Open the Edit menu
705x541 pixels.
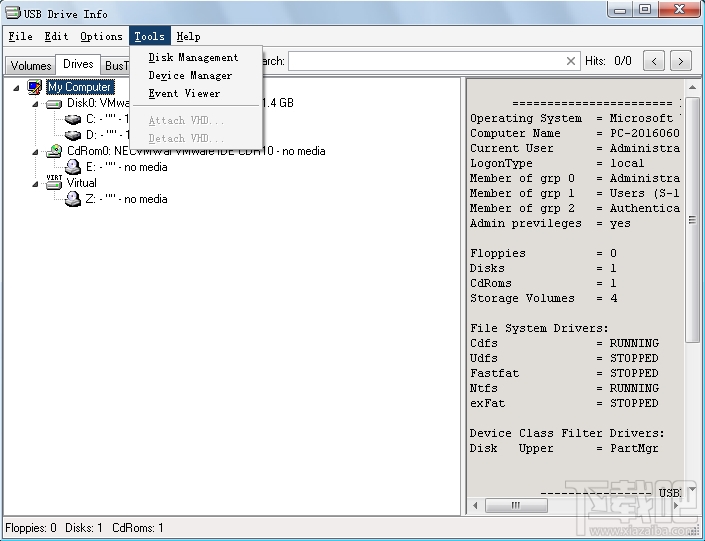pyautogui.click(x=56, y=36)
